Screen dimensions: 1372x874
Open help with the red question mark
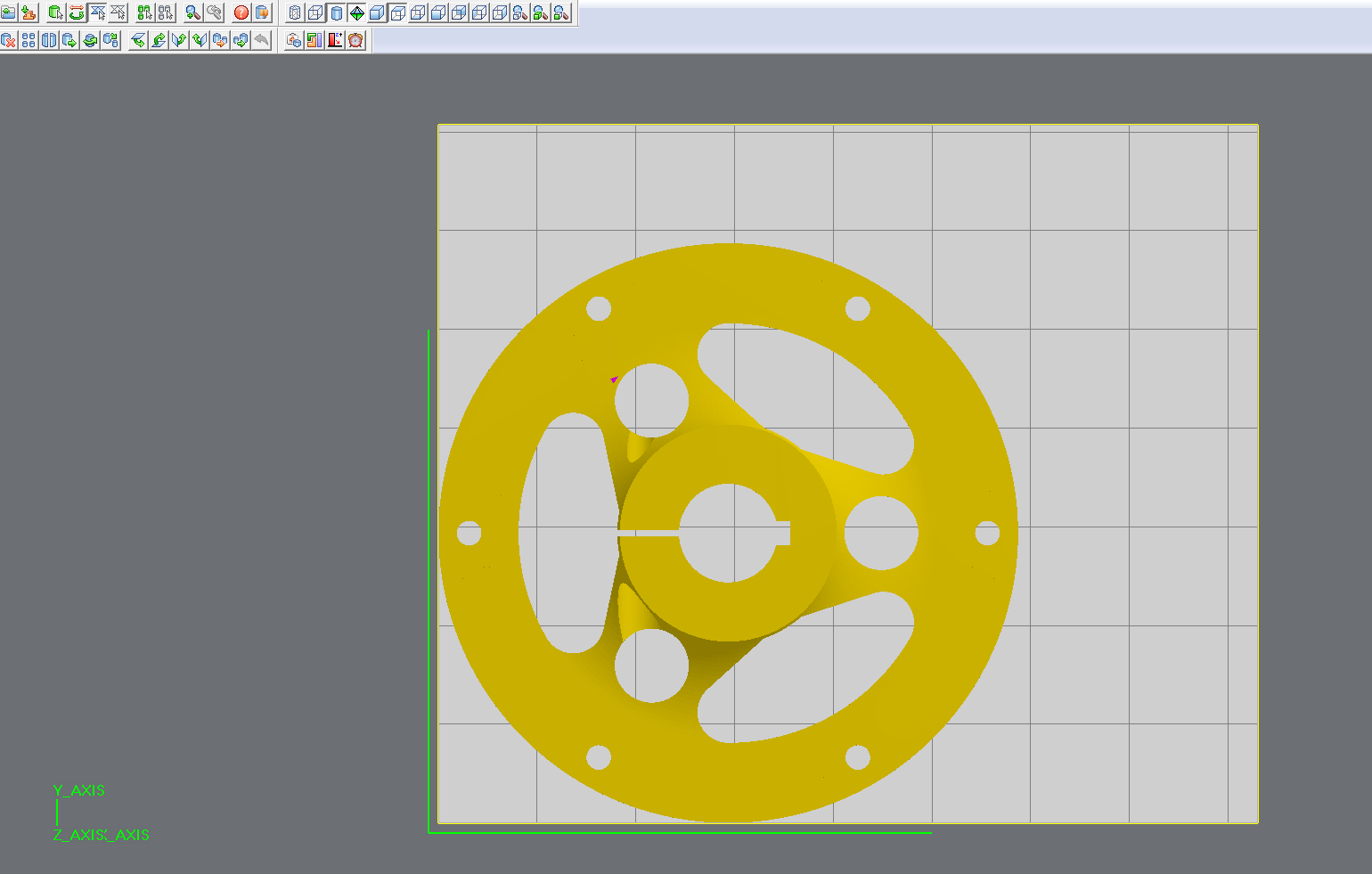241,12
